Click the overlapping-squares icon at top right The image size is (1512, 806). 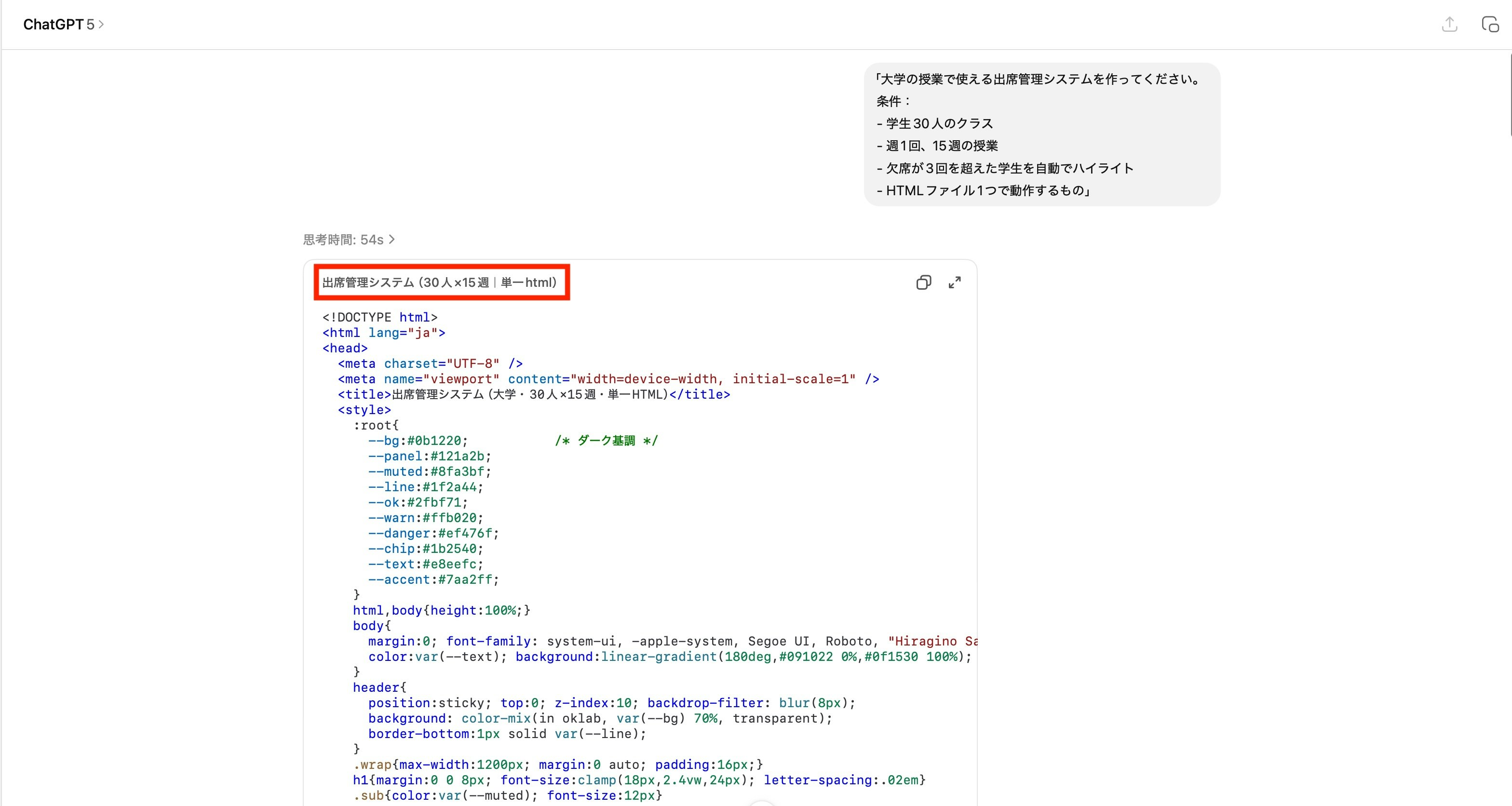tap(1490, 24)
